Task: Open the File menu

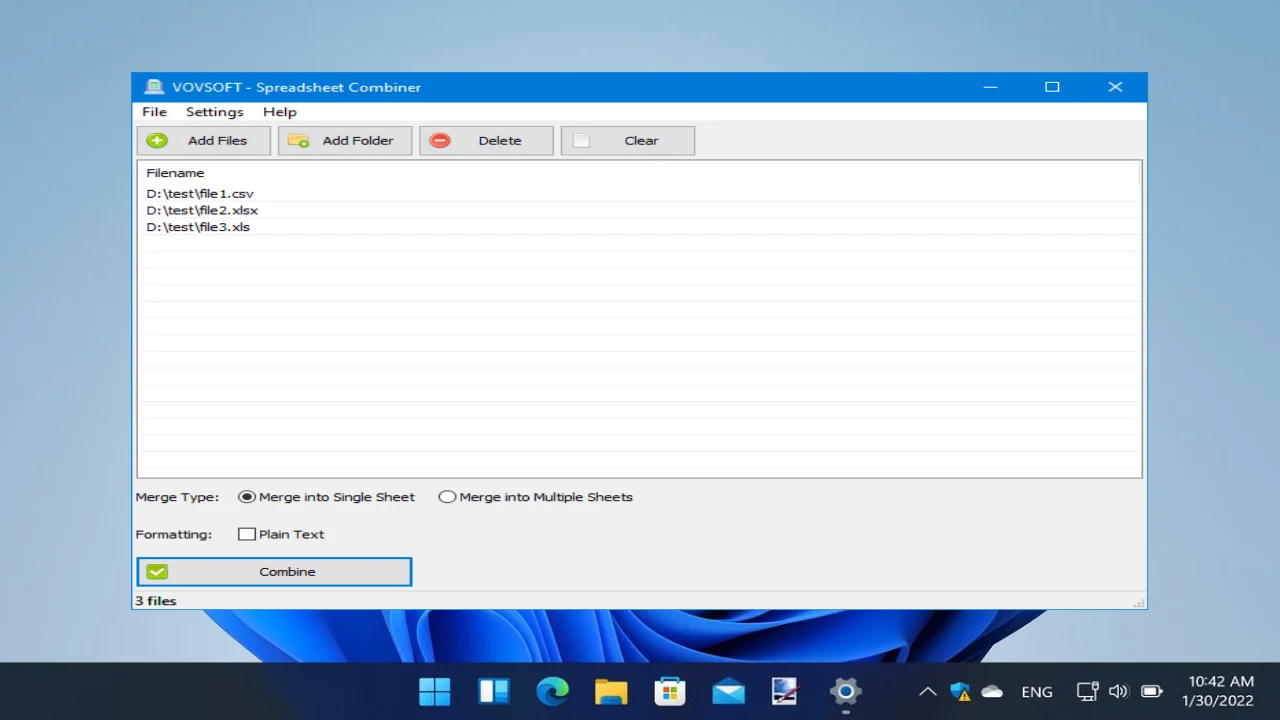Action: click(x=154, y=112)
